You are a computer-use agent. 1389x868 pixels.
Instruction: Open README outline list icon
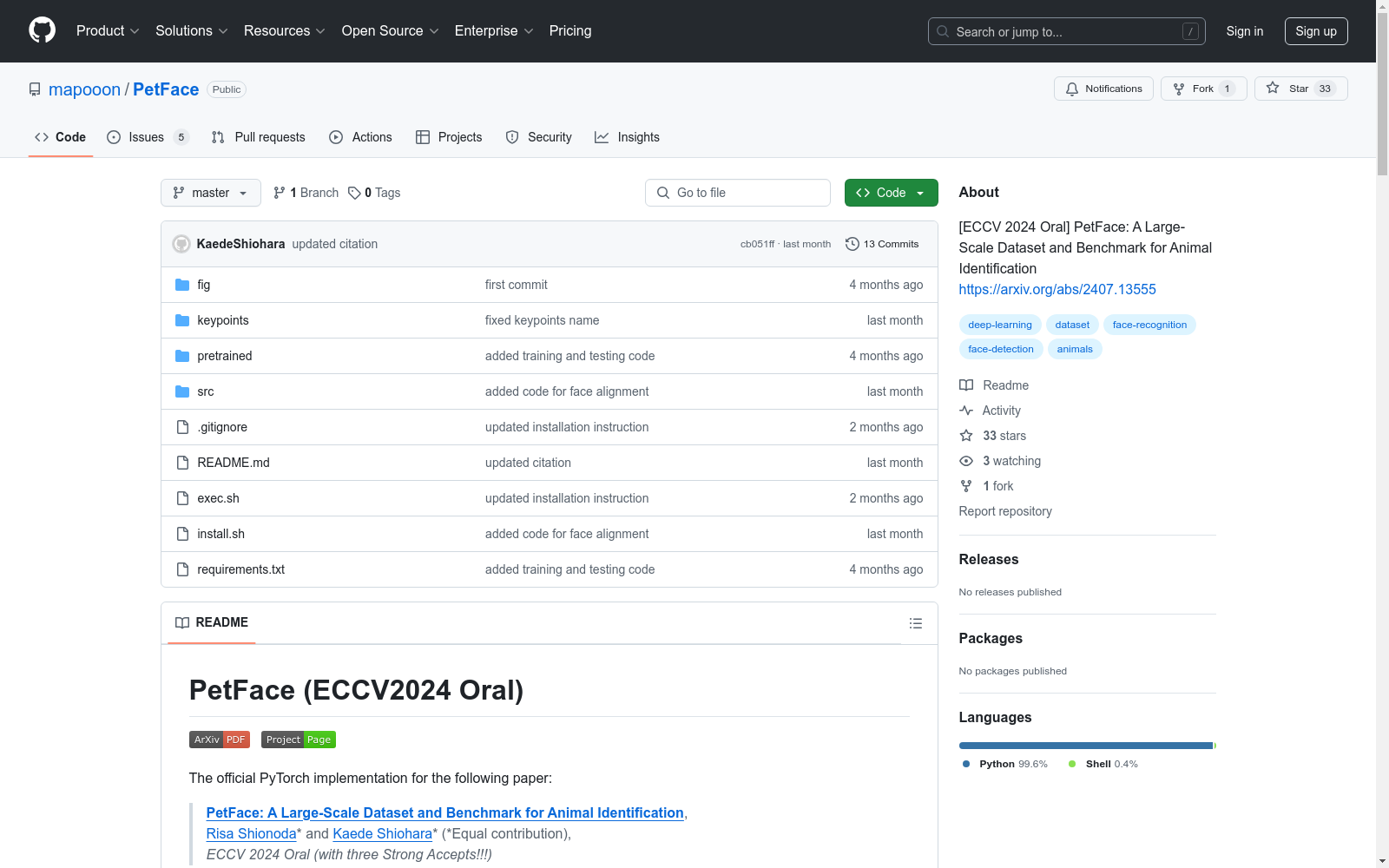(915, 623)
